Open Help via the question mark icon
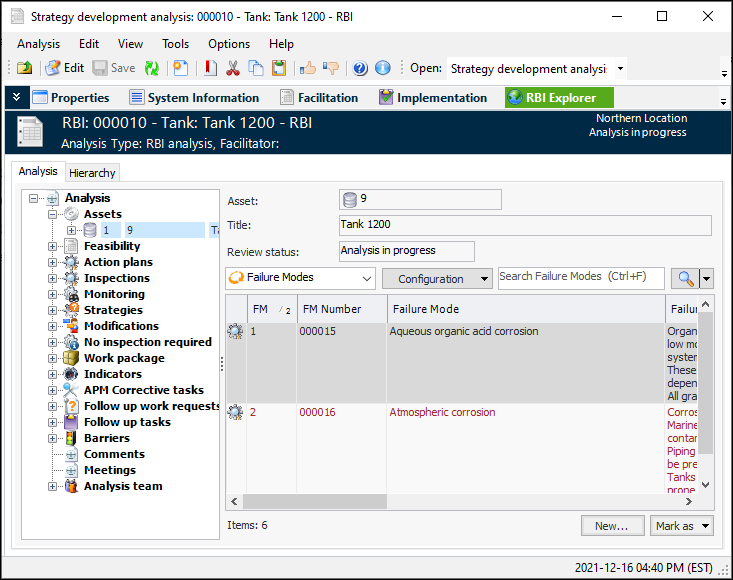The width and height of the screenshot is (733, 580). [360, 68]
